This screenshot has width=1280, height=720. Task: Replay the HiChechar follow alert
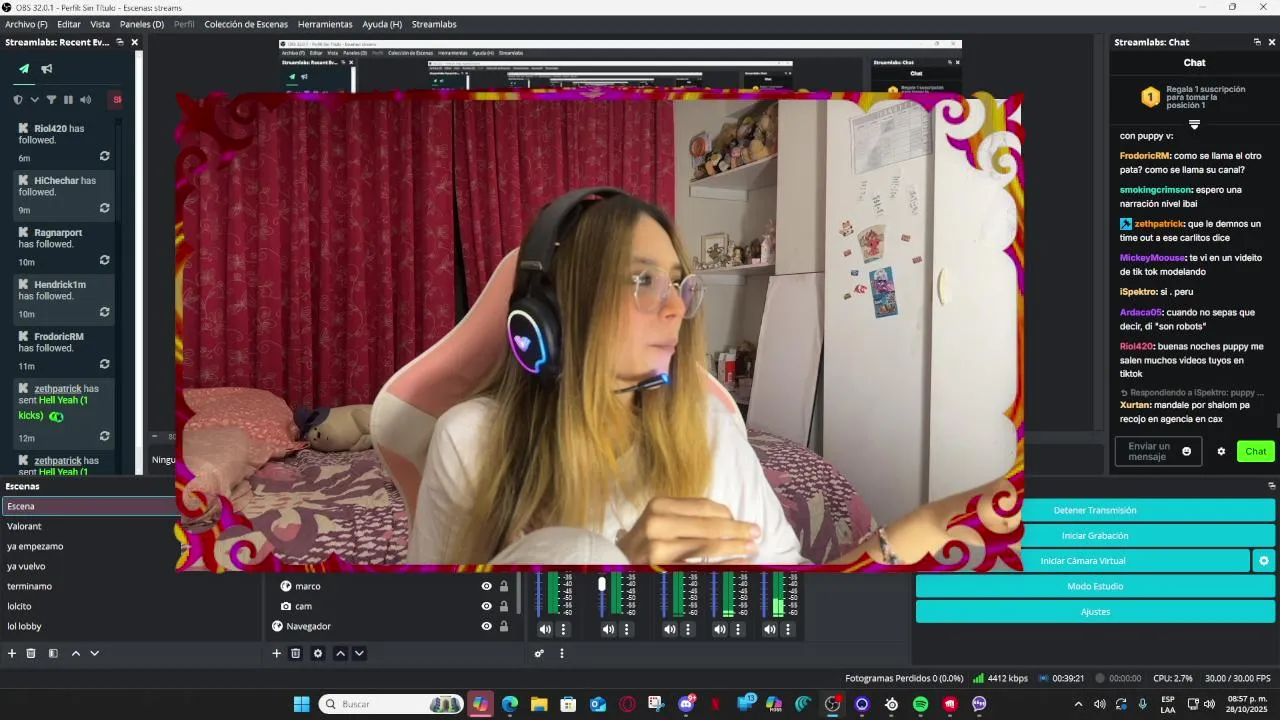point(104,209)
